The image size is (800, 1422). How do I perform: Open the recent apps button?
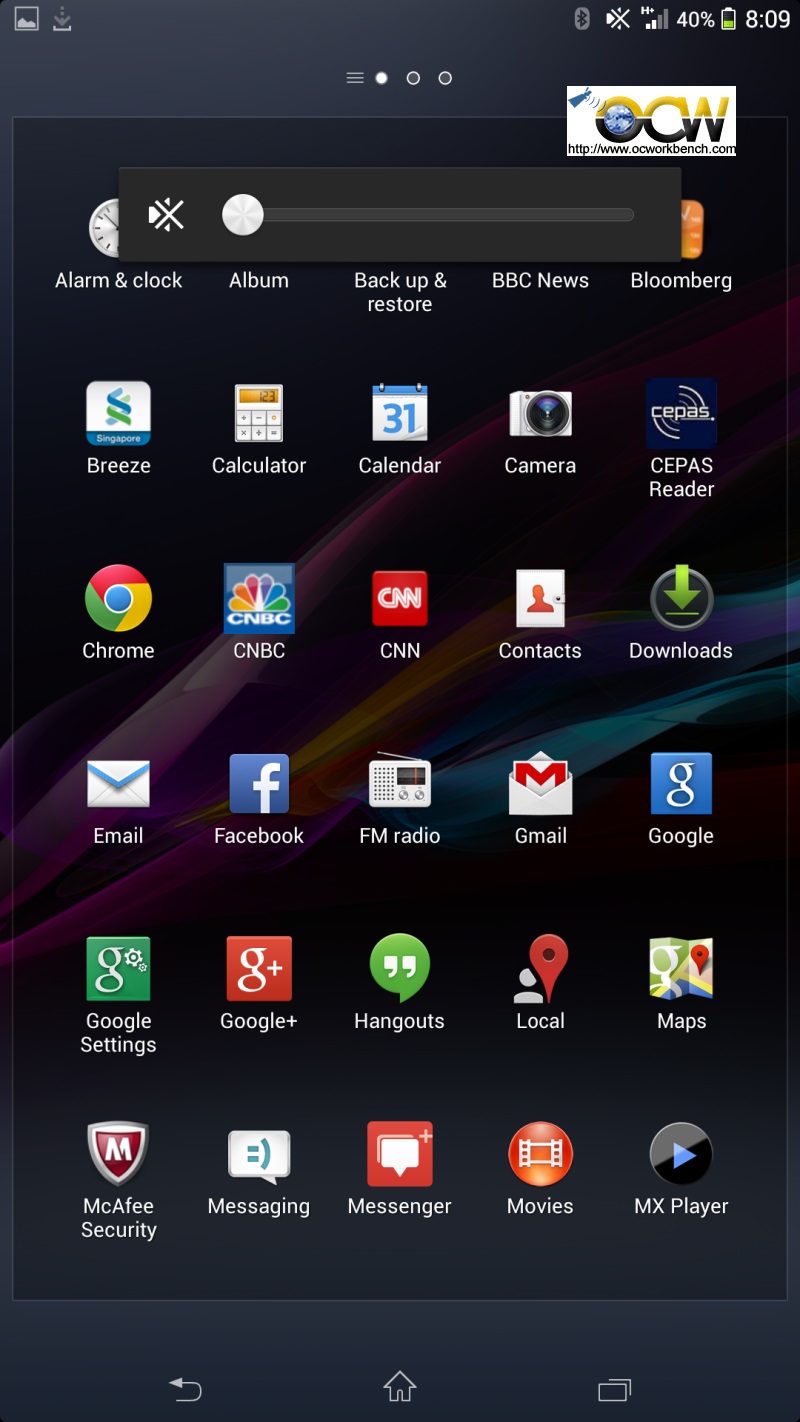click(615, 1389)
